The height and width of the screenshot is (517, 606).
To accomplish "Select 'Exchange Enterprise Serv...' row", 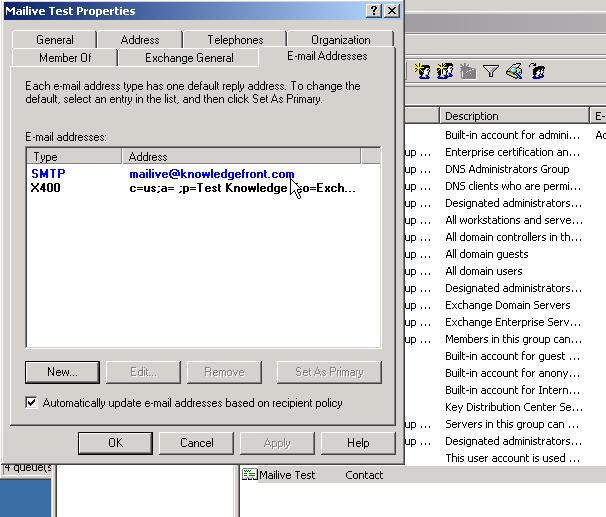I will click(x=513, y=322).
